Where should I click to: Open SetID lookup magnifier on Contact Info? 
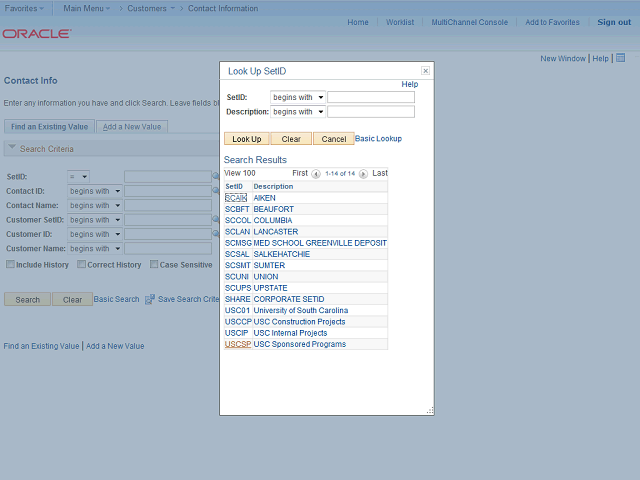(x=216, y=176)
